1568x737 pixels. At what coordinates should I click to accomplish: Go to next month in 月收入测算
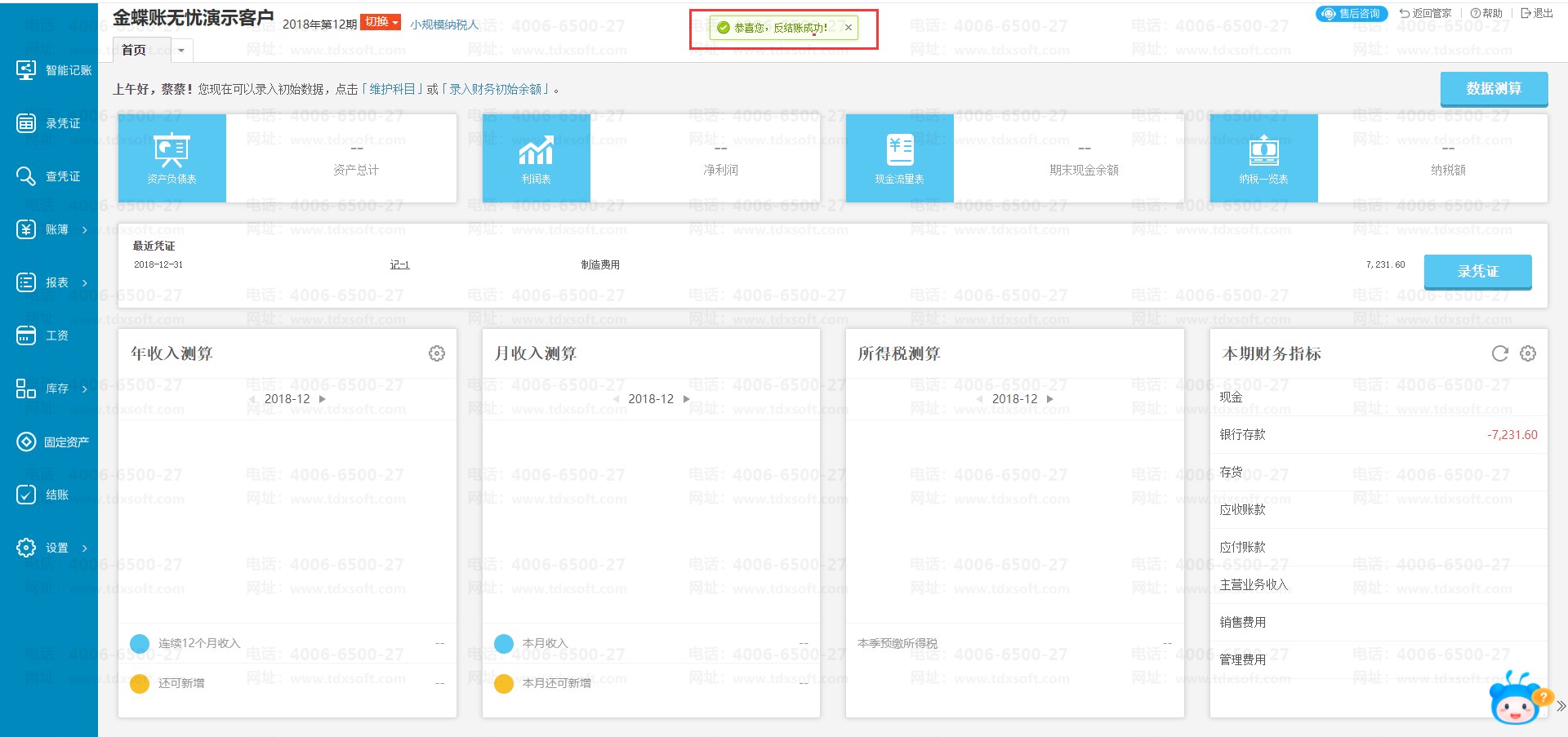coord(686,399)
